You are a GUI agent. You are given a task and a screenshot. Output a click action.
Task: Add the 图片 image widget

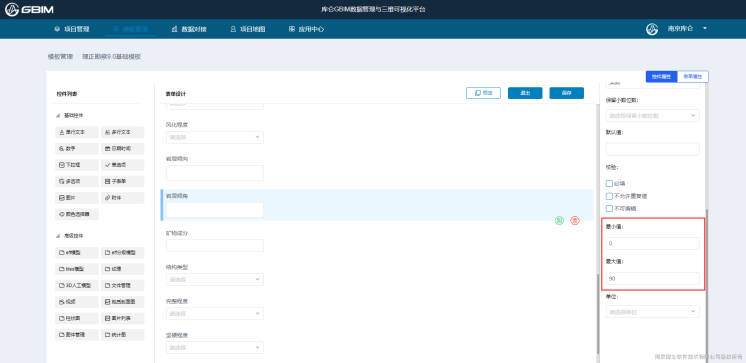tap(77, 198)
